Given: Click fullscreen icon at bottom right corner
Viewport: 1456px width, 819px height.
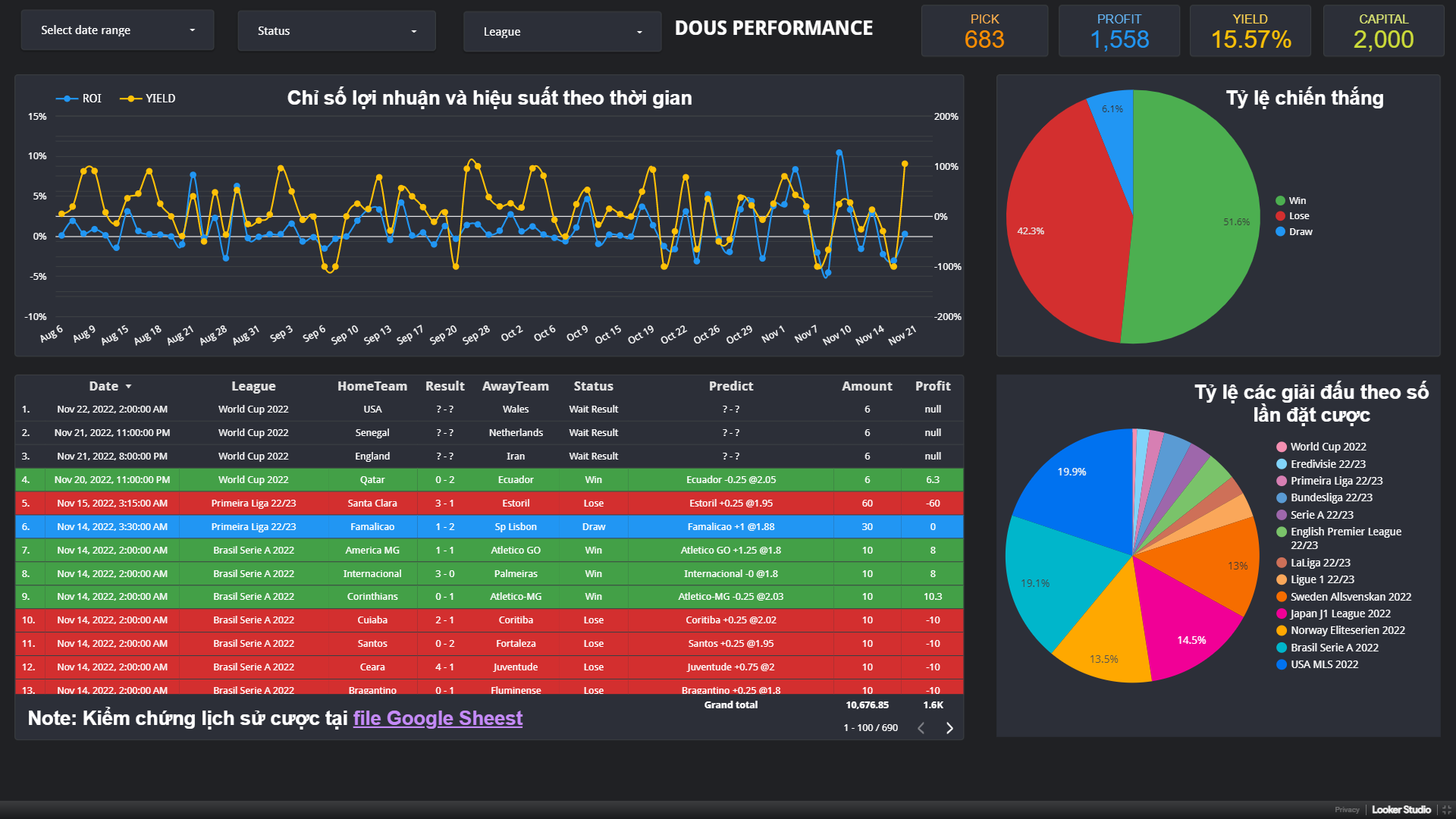Looking at the screenshot, I should [x=1446, y=809].
